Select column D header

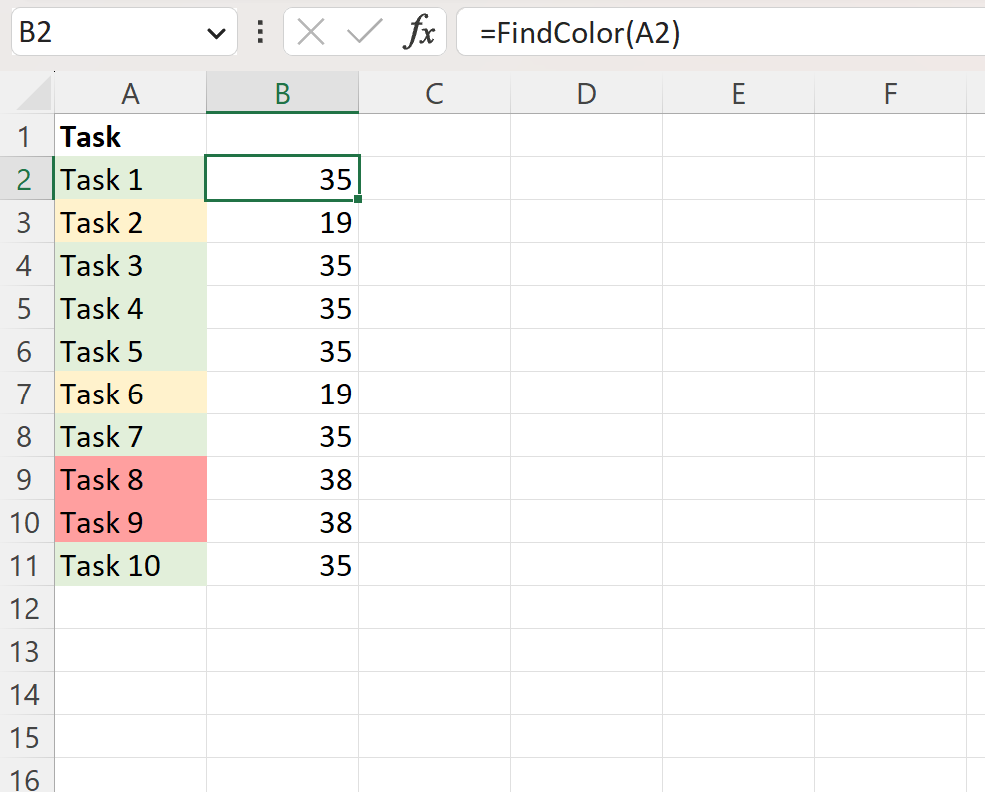(586, 93)
